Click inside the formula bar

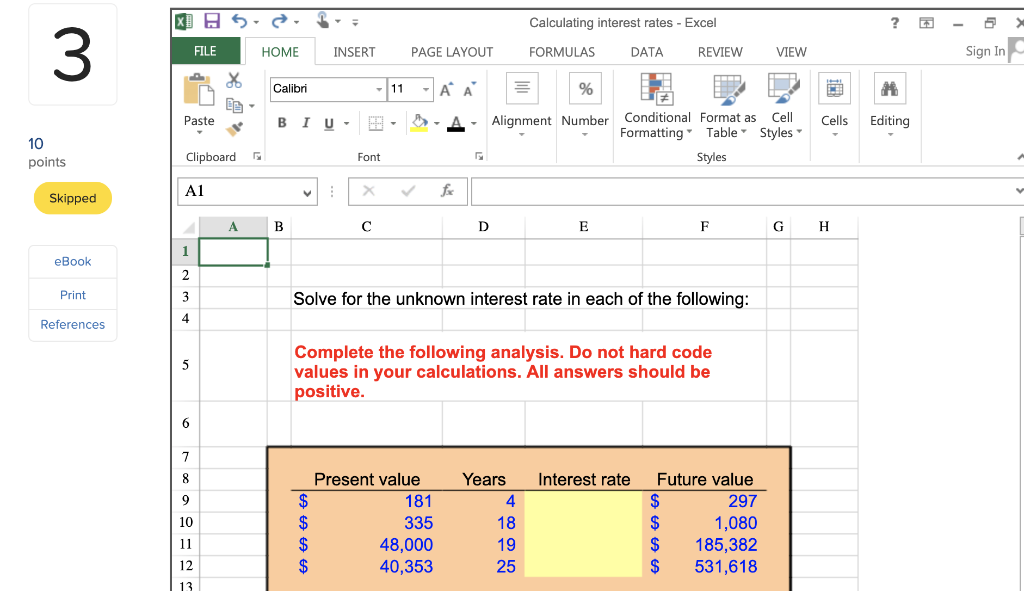coord(741,191)
